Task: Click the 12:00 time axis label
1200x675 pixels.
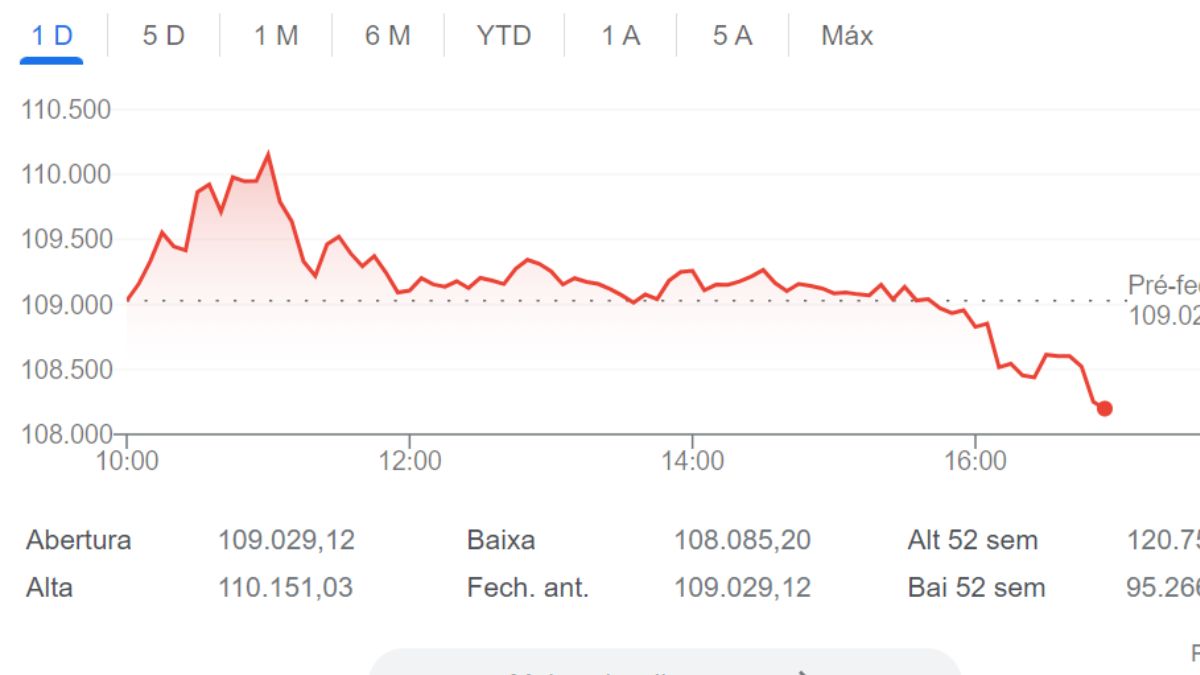Action: [410, 461]
